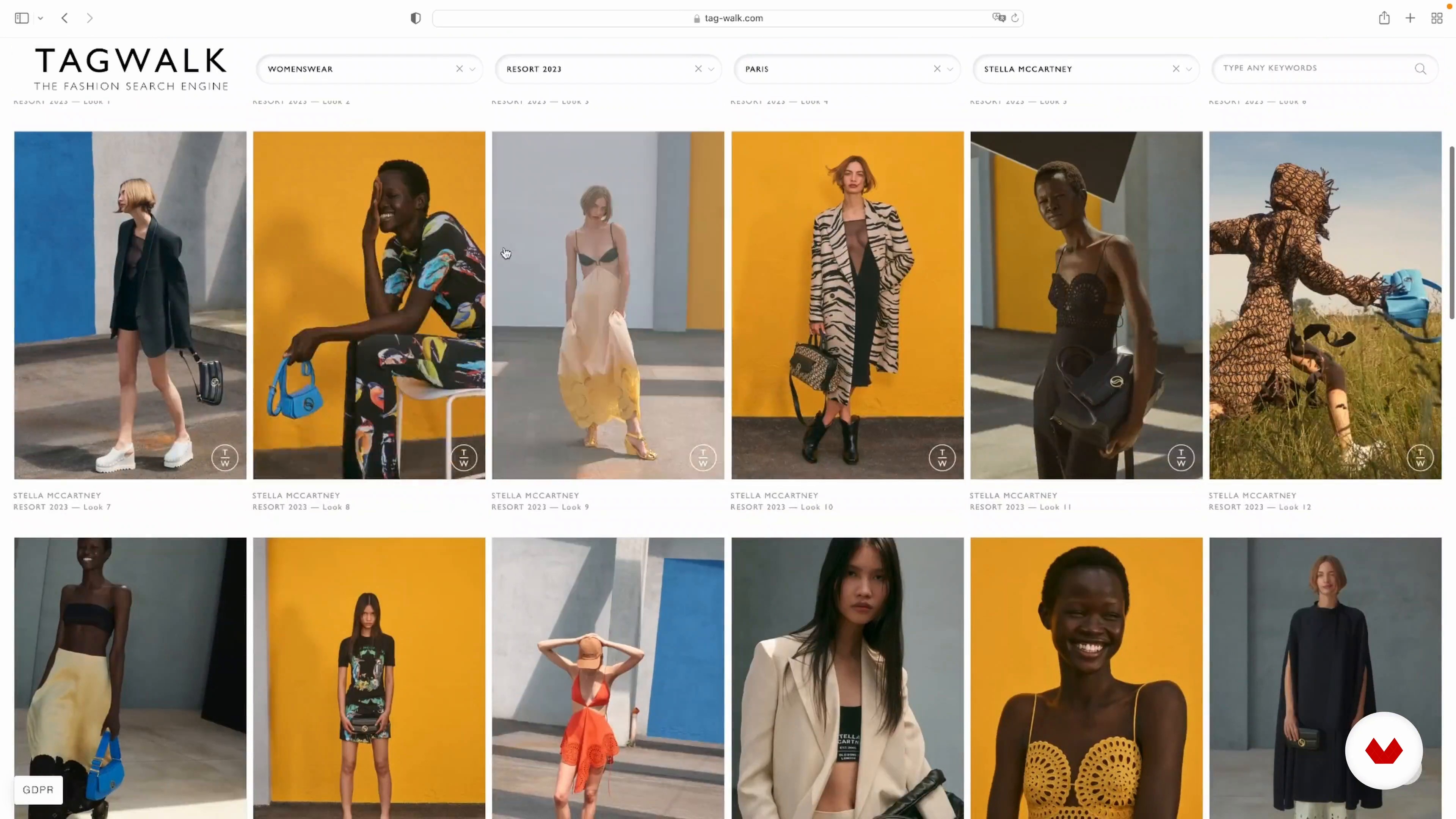Screen dimensions: 1456x819
Task: Open photo of yellow skirt with blue bag
Action: (130, 678)
